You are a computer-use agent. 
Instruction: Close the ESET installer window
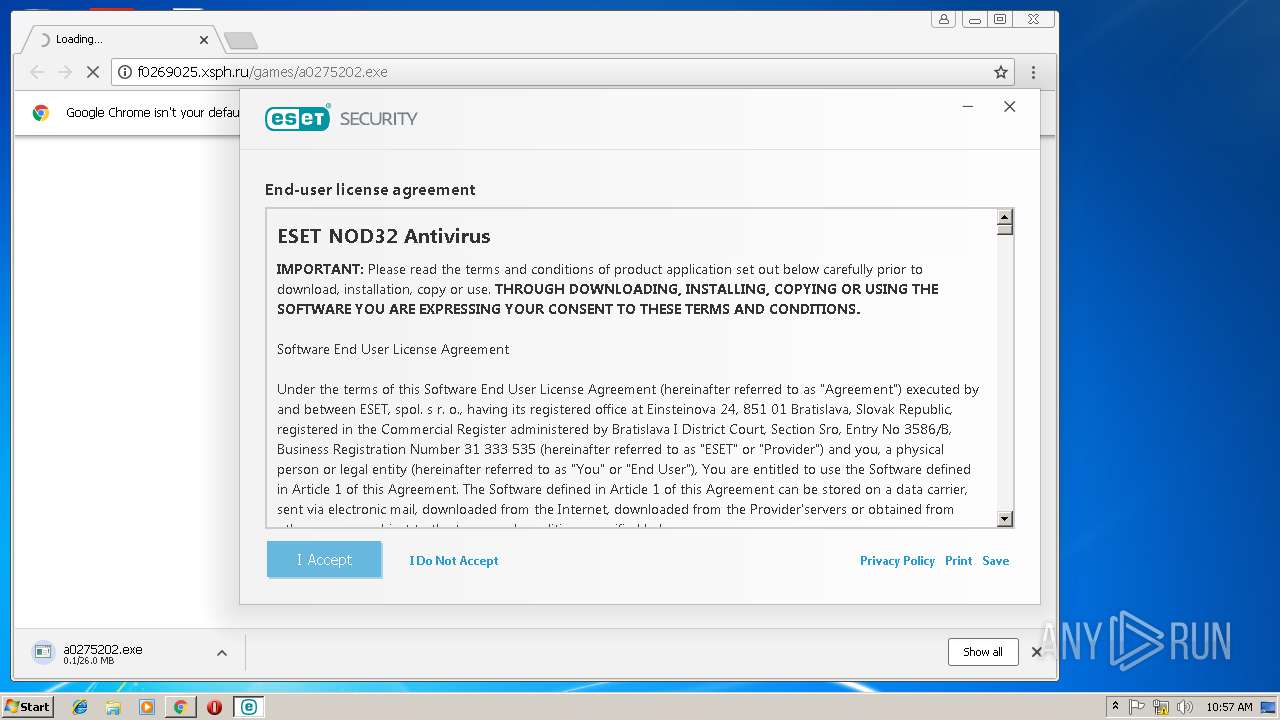tap(1010, 107)
